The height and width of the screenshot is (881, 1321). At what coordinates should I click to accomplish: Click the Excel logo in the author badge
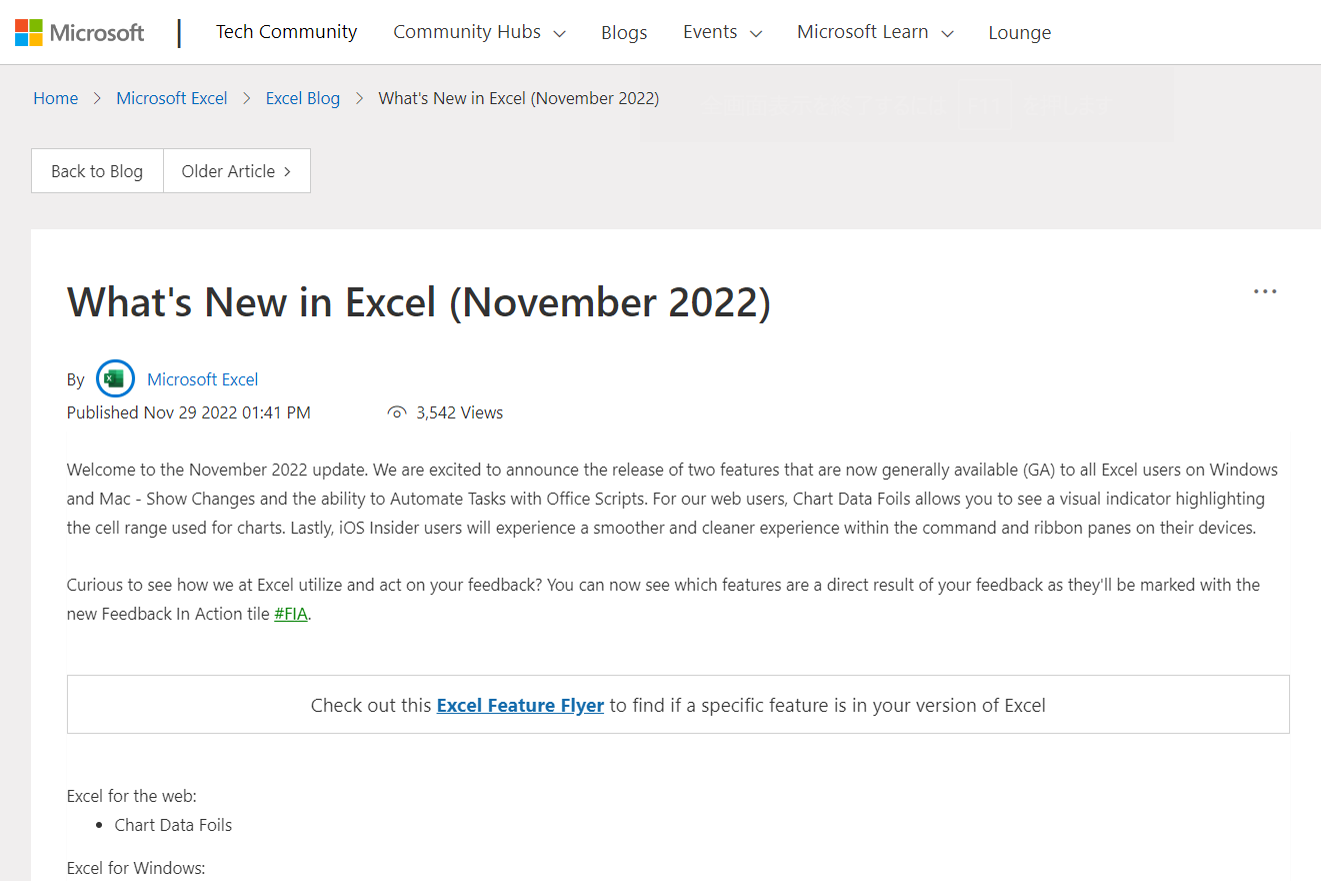tap(115, 378)
